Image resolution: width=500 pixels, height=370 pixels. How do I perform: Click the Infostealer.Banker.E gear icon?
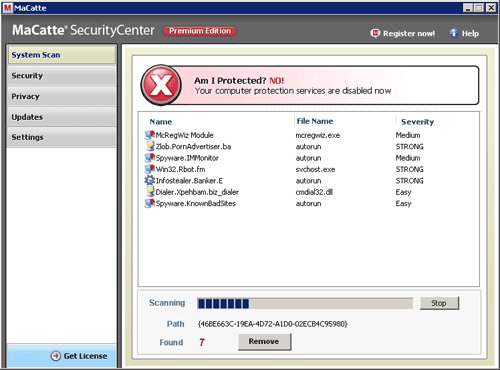pyautogui.click(x=150, y=180)
